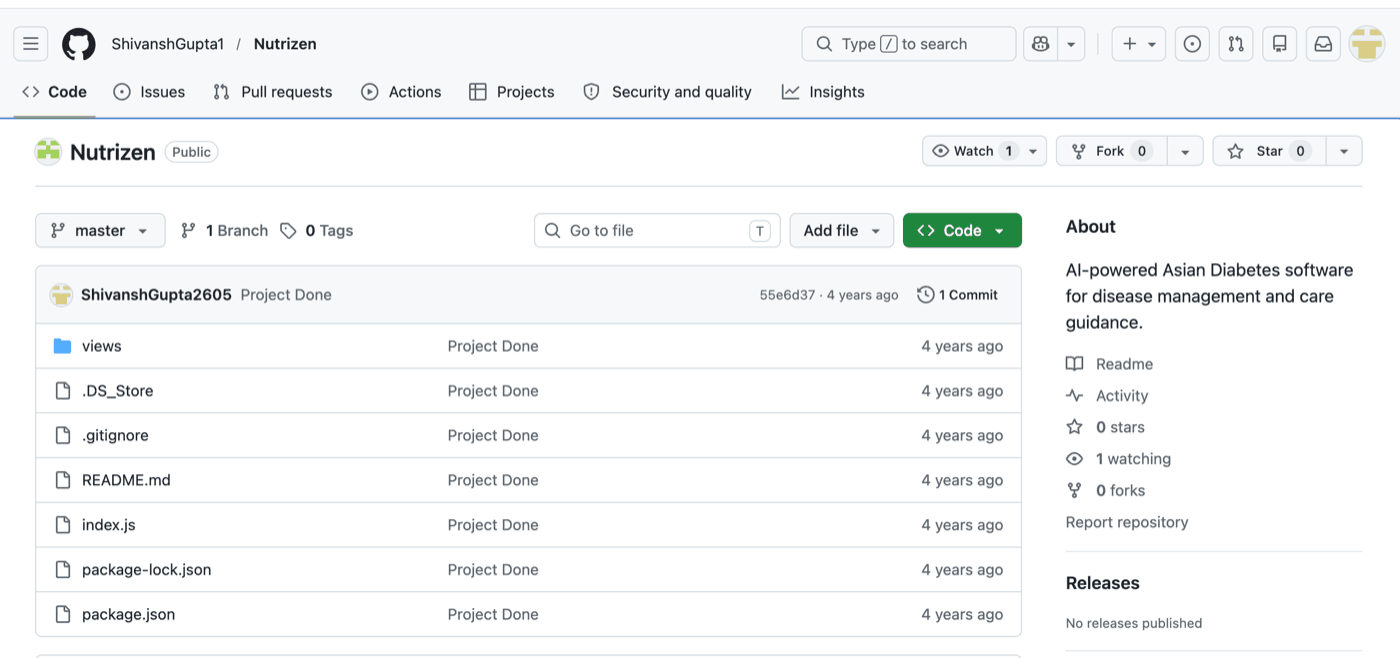Switch to the Issues tab

pyautogui.click(x=149, y=92)
